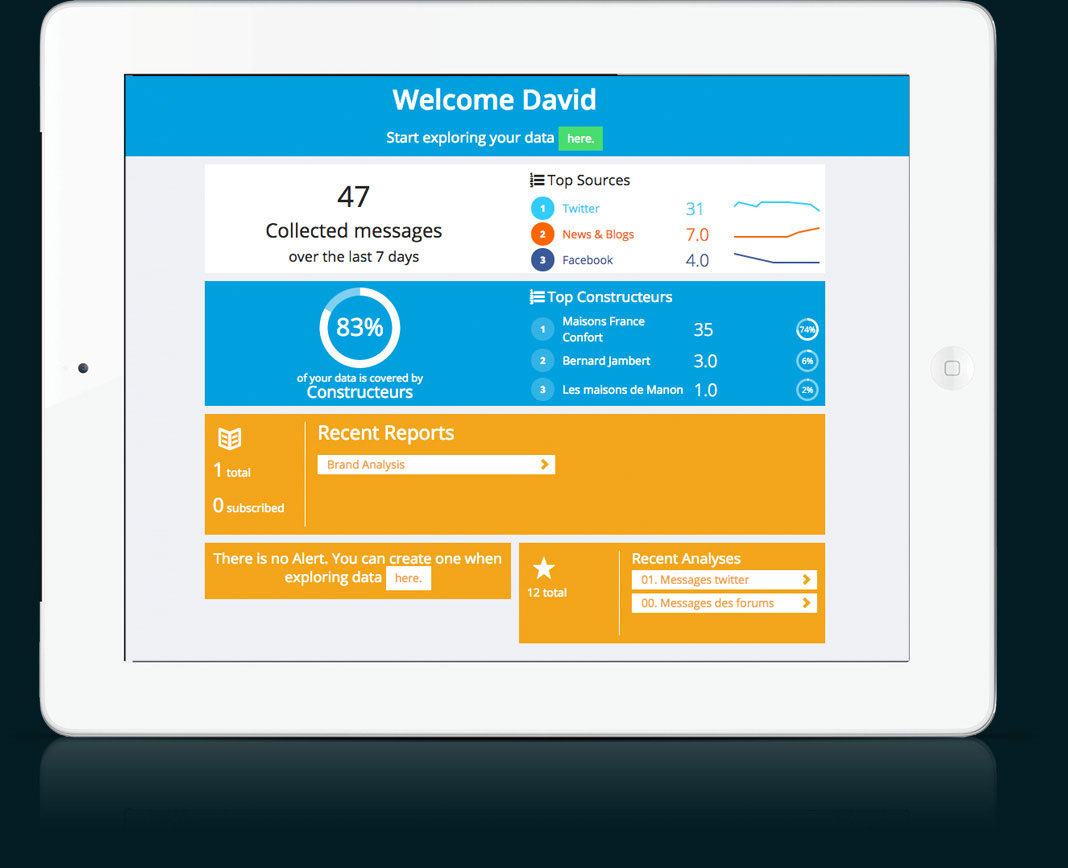This screenshot has height=868, width=1068.
Task: Click Bernard Jambert value '3.0'
Action: [x=705, y=361]
